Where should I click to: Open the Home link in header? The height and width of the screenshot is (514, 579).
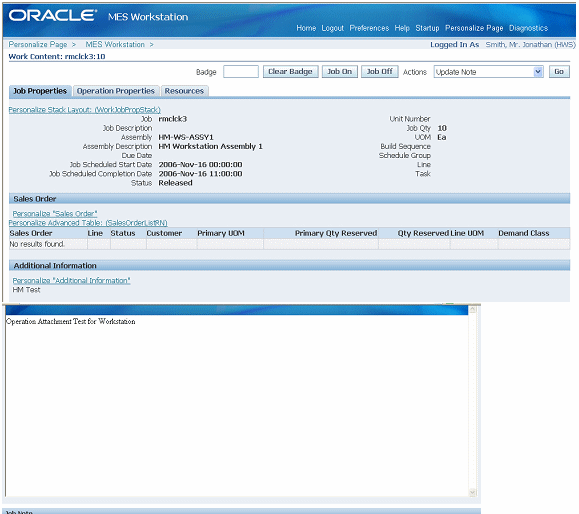pos(306,28)
